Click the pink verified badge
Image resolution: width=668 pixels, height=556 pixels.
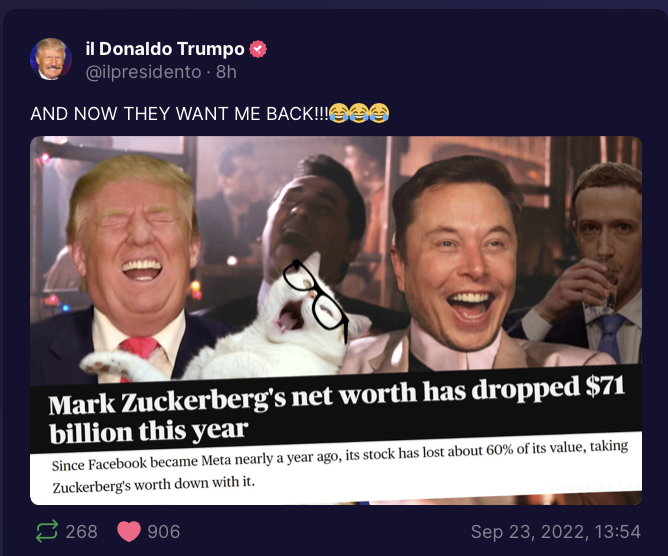(x=258, y=49)
